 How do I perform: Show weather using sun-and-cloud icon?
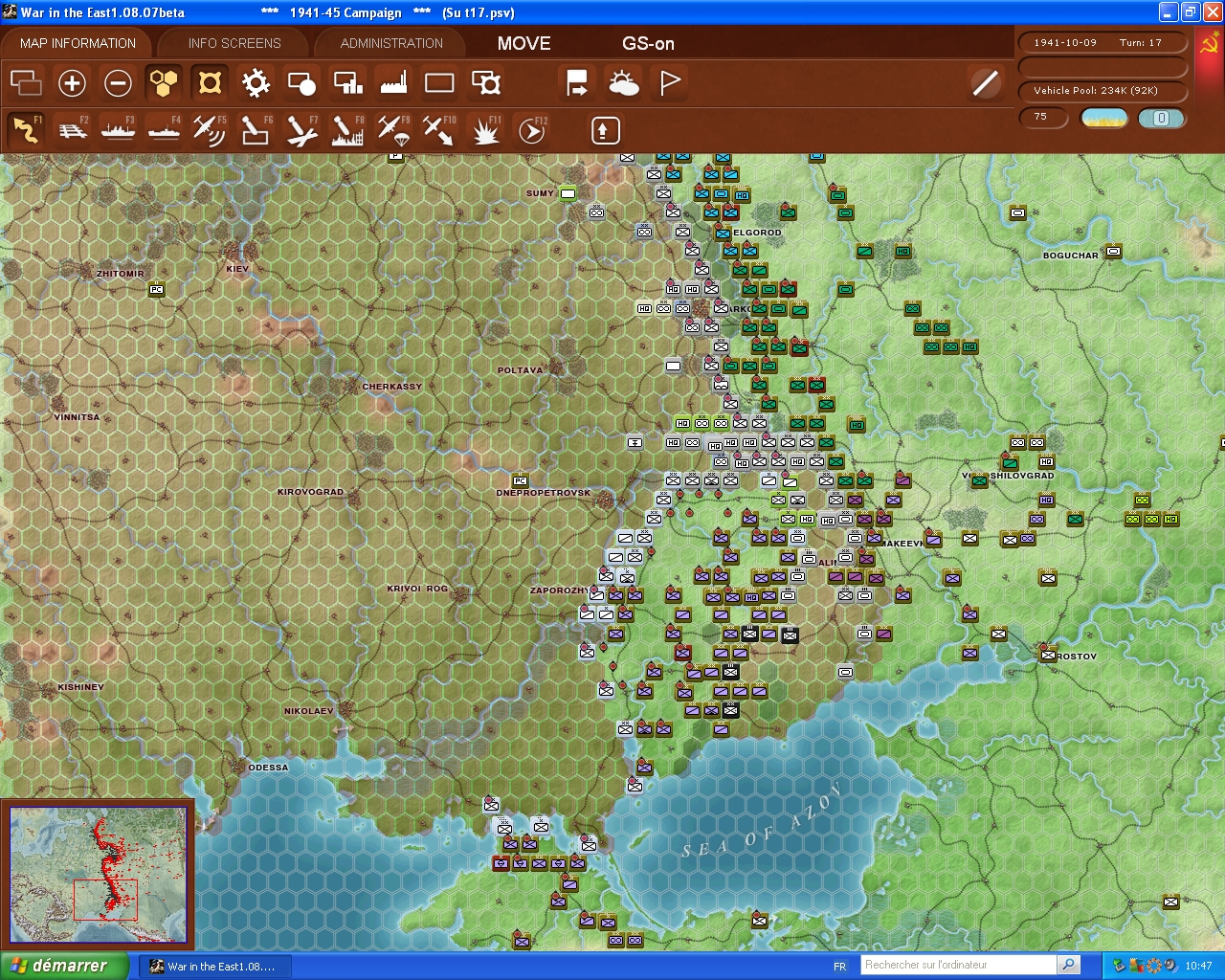[x=623, y=83]
